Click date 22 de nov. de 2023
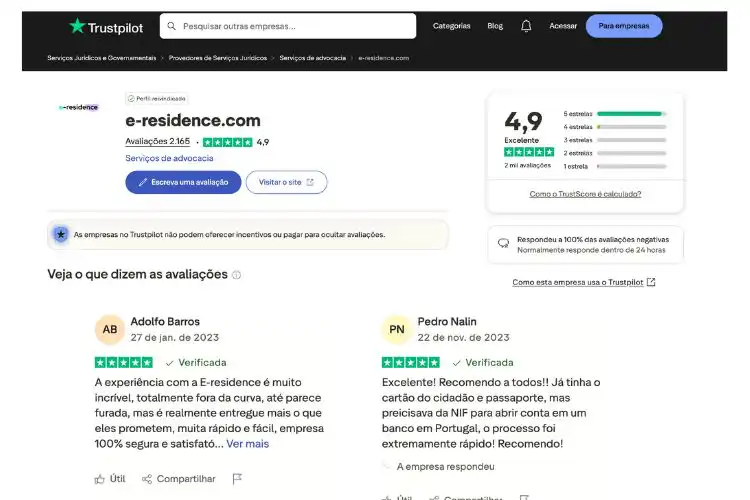 463,337
